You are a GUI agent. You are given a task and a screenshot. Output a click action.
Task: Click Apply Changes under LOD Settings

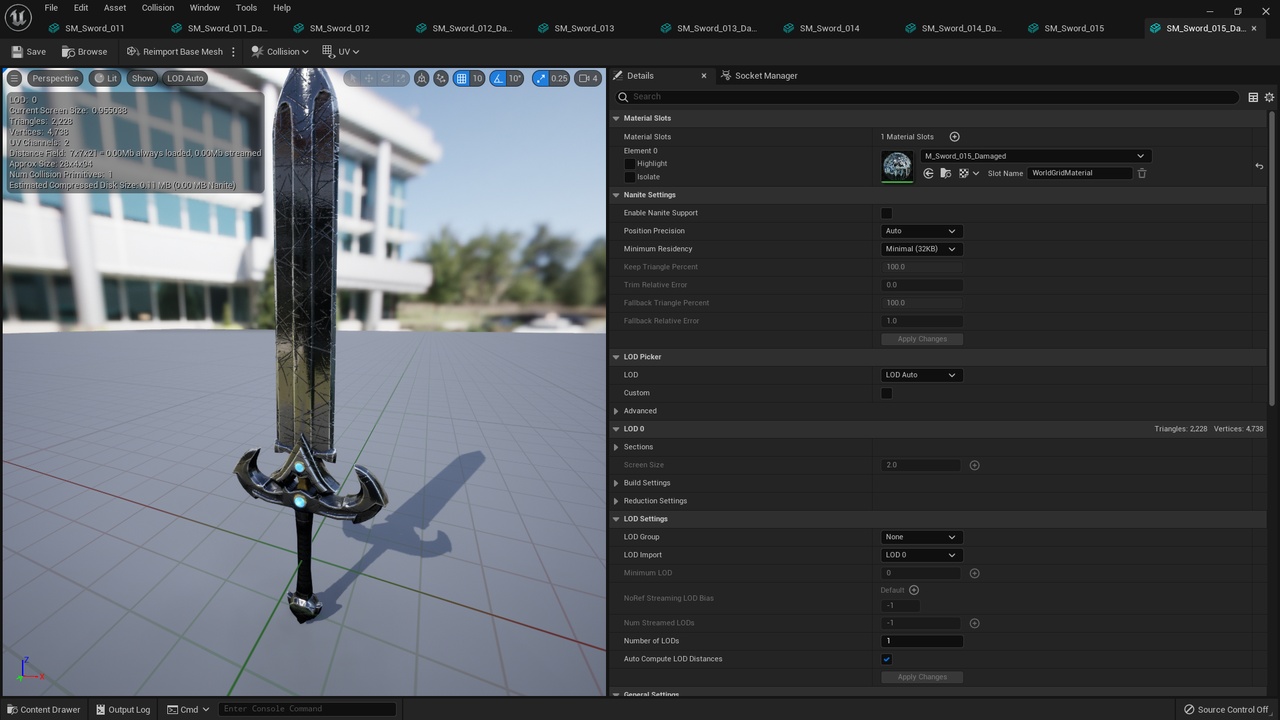click(x=921, y=677)
